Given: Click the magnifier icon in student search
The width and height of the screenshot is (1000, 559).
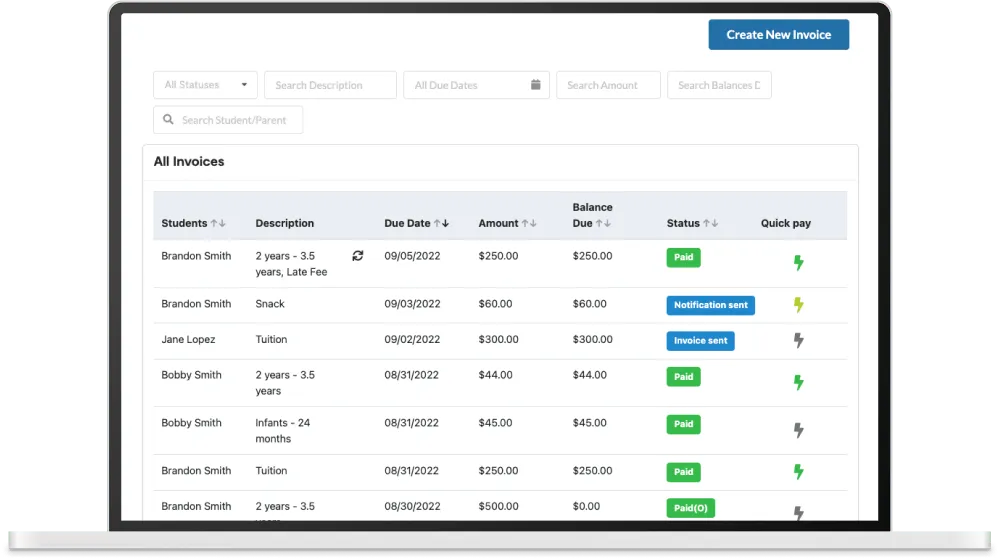Looking at the screenshot, I should [x=168, y=120].
